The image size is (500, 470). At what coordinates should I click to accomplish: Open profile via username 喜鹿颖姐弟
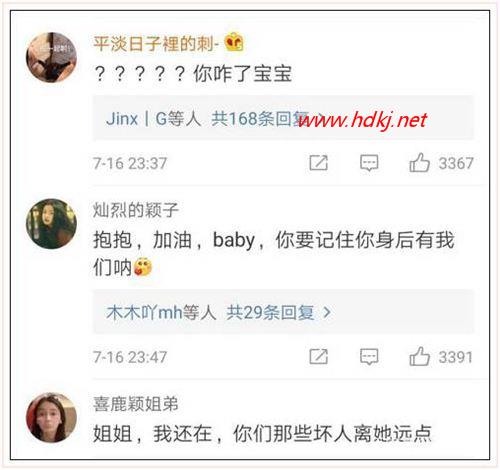[136, 404]
